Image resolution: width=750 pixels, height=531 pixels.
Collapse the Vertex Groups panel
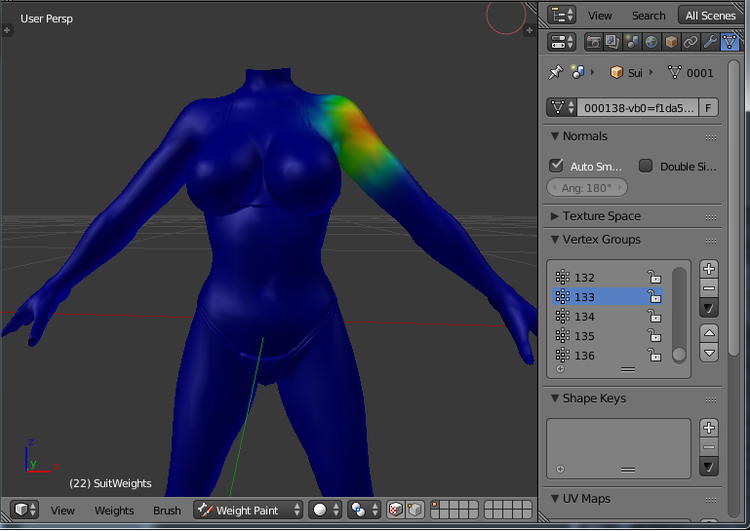(555, 240)
